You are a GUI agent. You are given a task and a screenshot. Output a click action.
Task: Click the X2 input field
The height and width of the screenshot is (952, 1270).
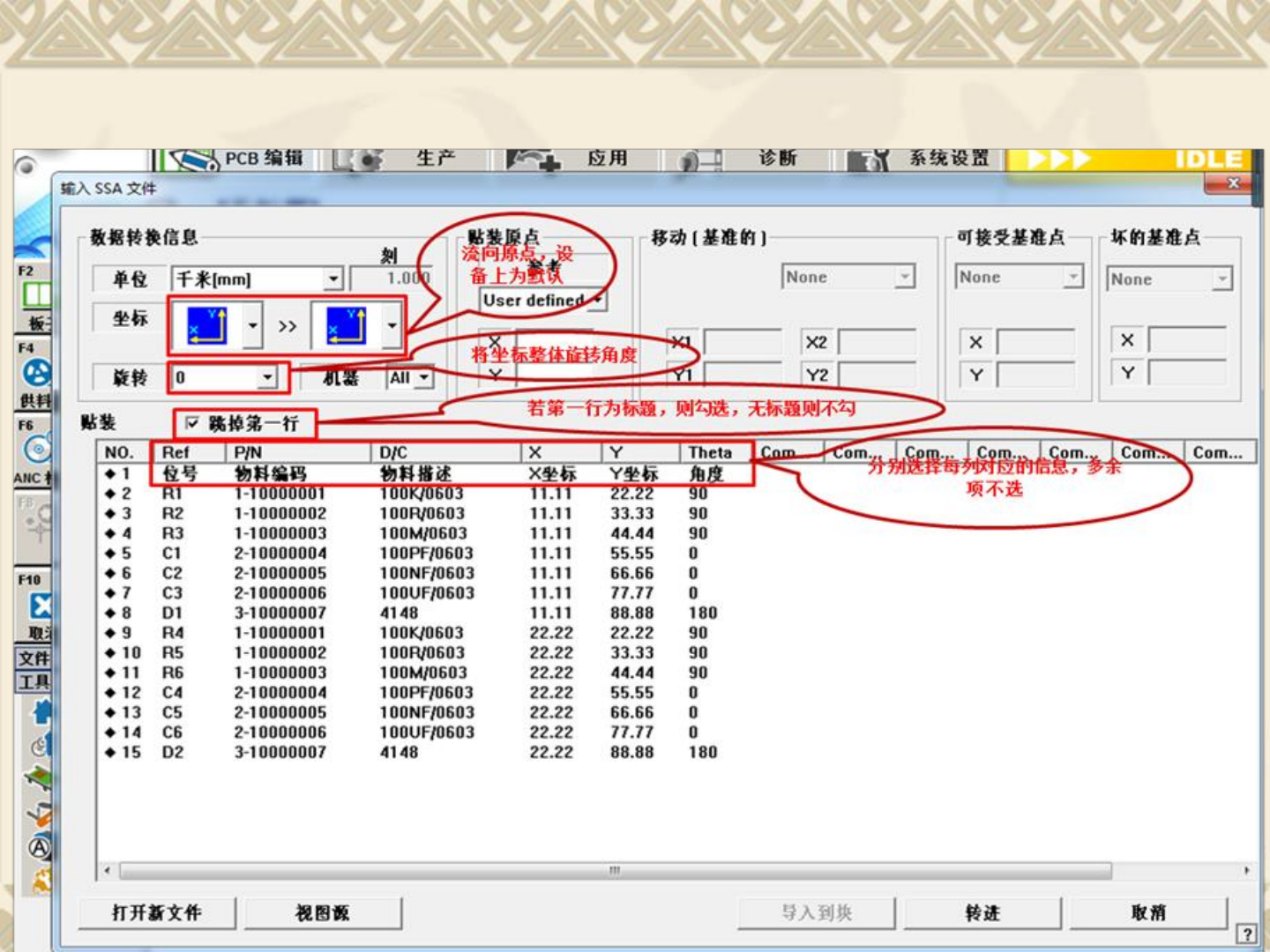[877, 342]
